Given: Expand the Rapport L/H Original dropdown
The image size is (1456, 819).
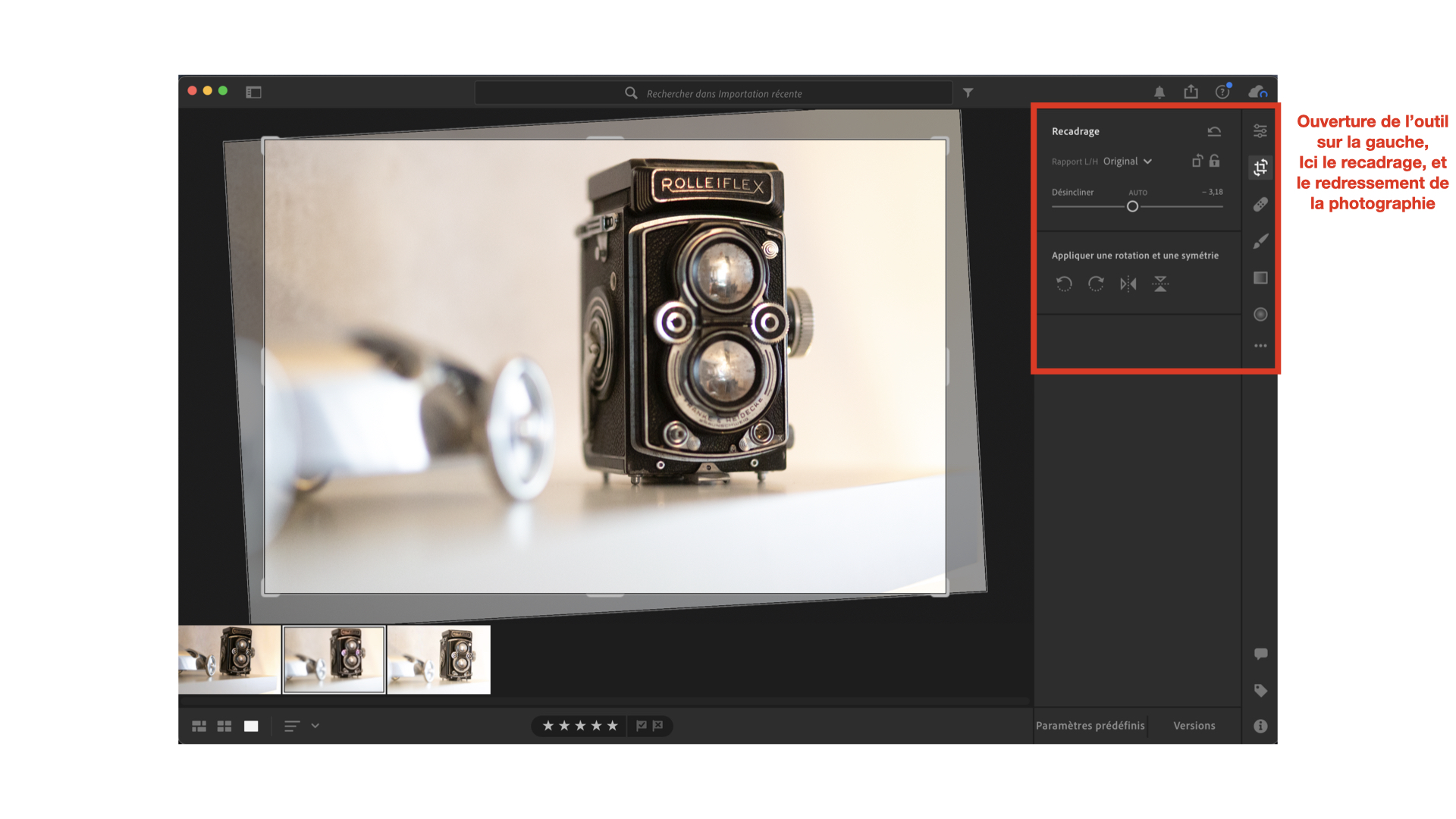Looking at the screenshot, I should tap(1128, 162).
